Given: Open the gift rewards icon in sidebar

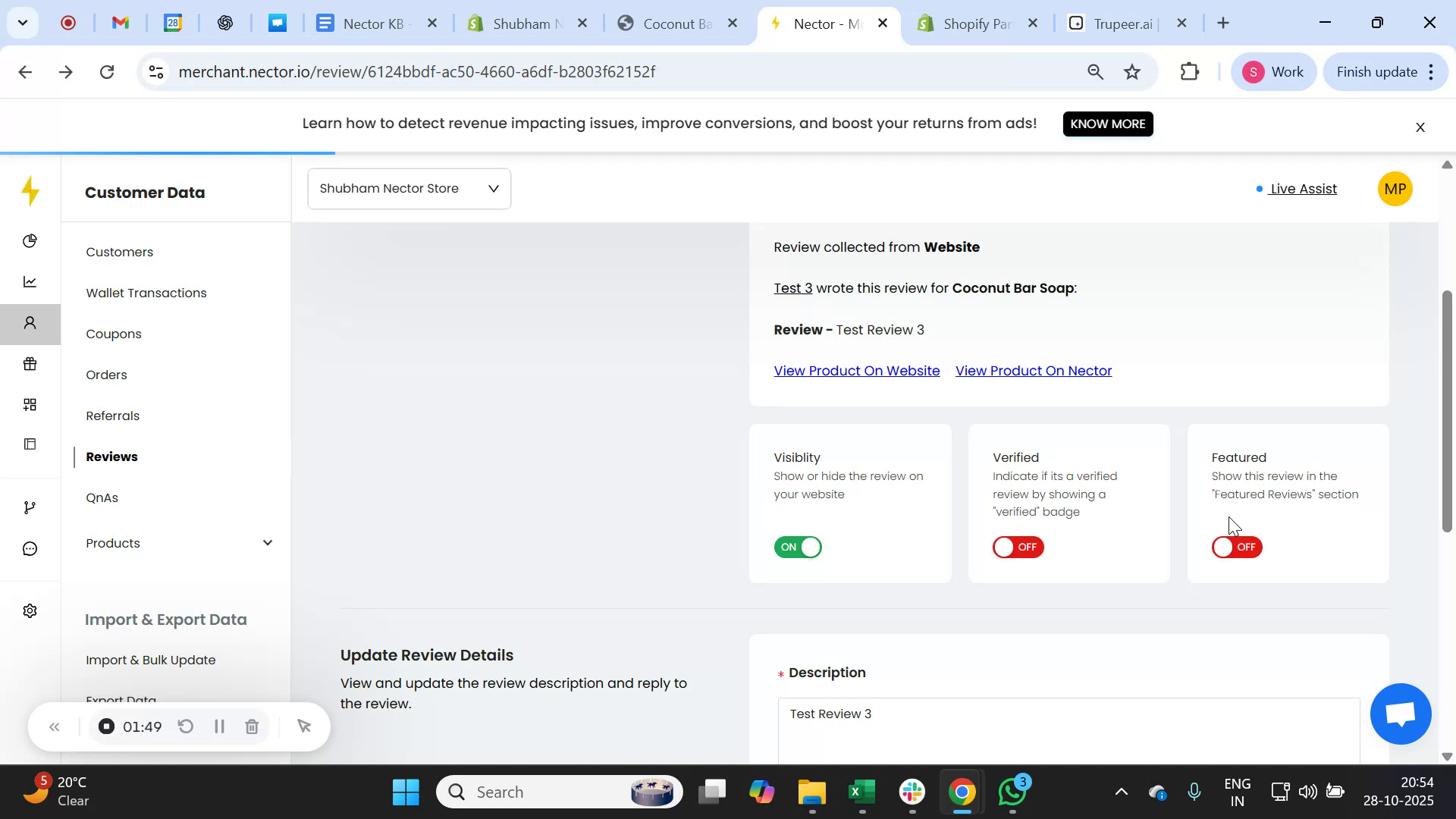Looking at the screenshot, I should tap(30, 364).
